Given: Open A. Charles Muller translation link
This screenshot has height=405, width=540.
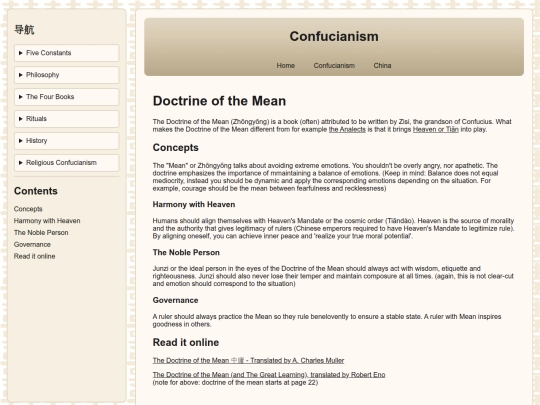Looking at the screenshot, I should (248, 361).
